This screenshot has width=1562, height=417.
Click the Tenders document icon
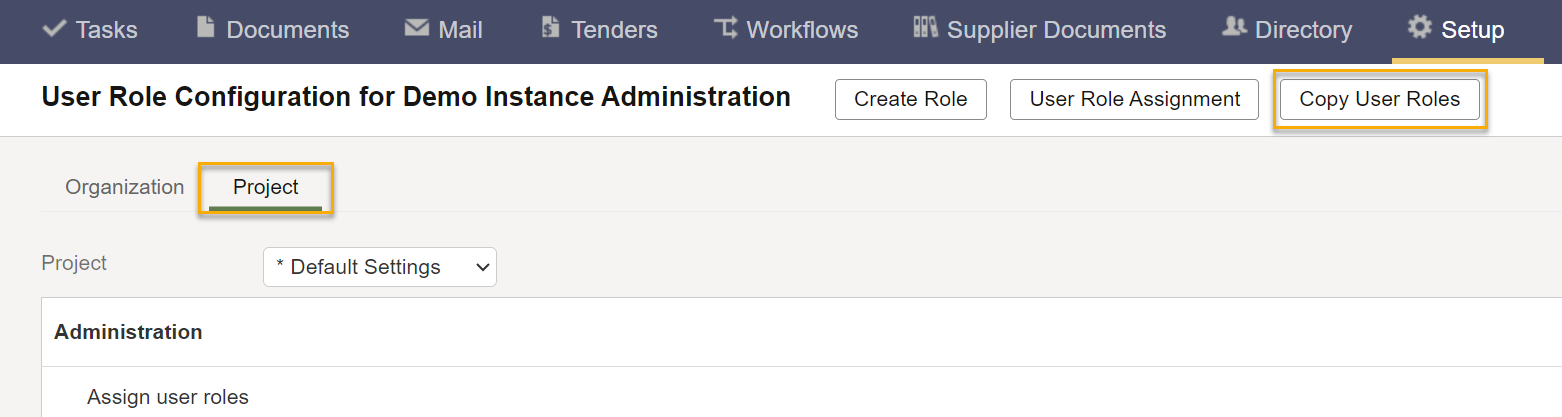pos(550,27)
